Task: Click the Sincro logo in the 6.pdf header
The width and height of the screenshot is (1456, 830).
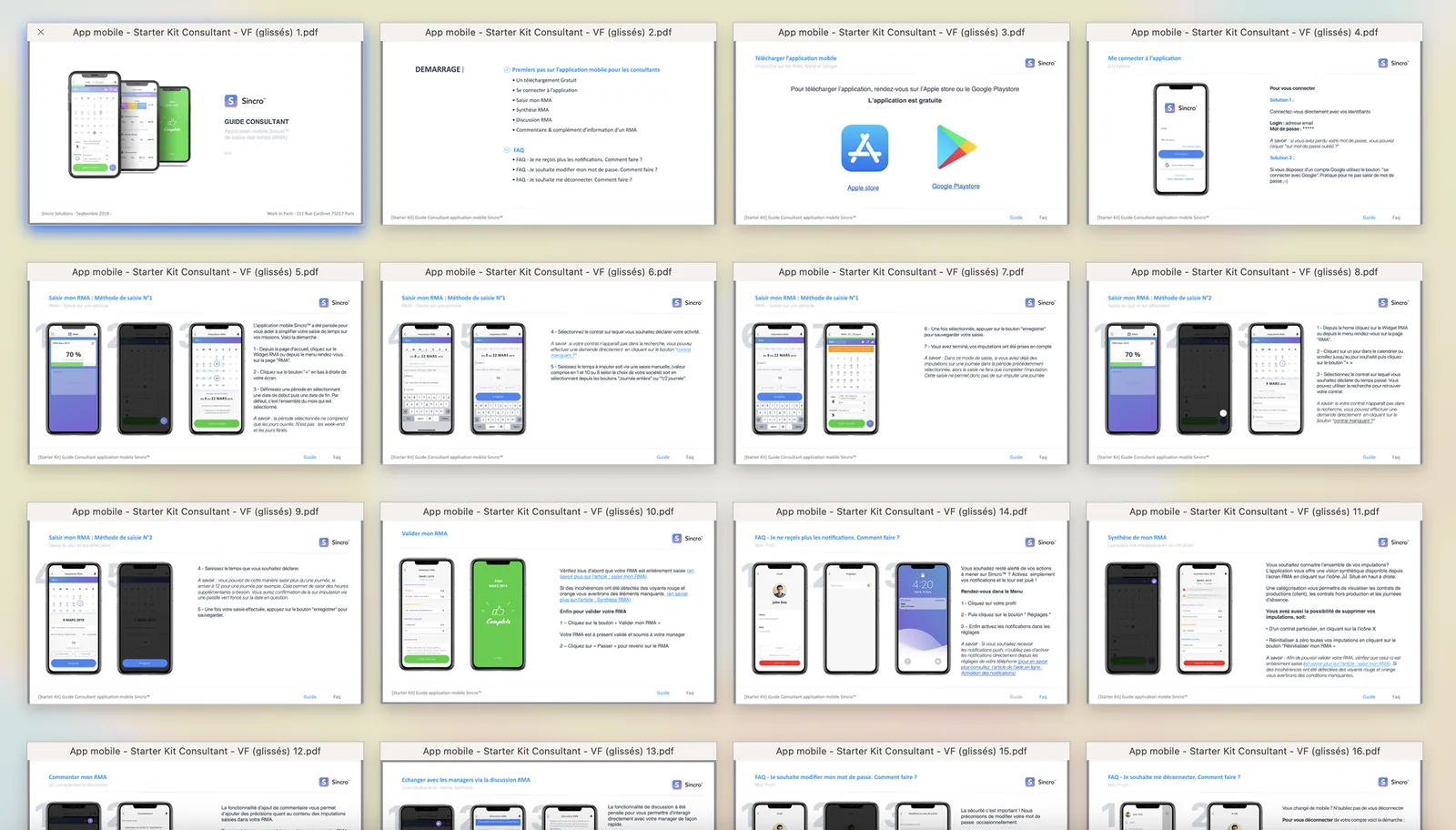Action: (x=687, y=302)
